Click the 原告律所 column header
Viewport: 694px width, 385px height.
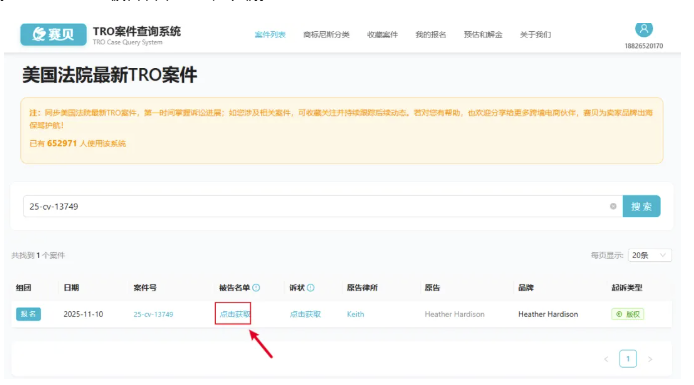[362, 288]
